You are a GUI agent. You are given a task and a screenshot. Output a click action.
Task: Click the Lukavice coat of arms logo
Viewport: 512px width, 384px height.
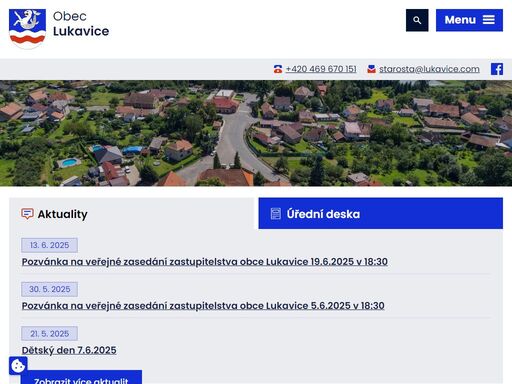point(27,29)
